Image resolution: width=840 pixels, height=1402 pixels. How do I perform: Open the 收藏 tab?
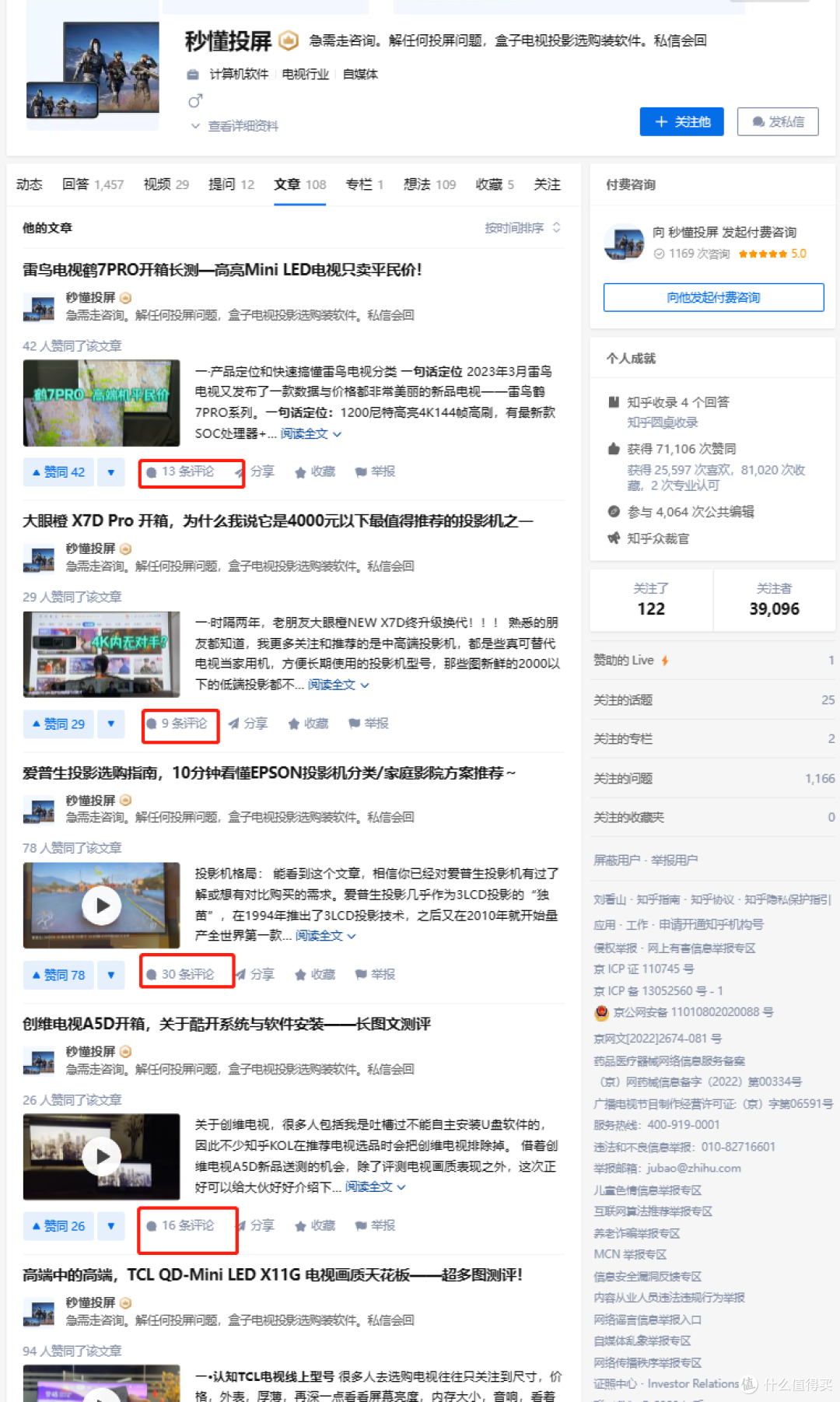click(495, 184)
